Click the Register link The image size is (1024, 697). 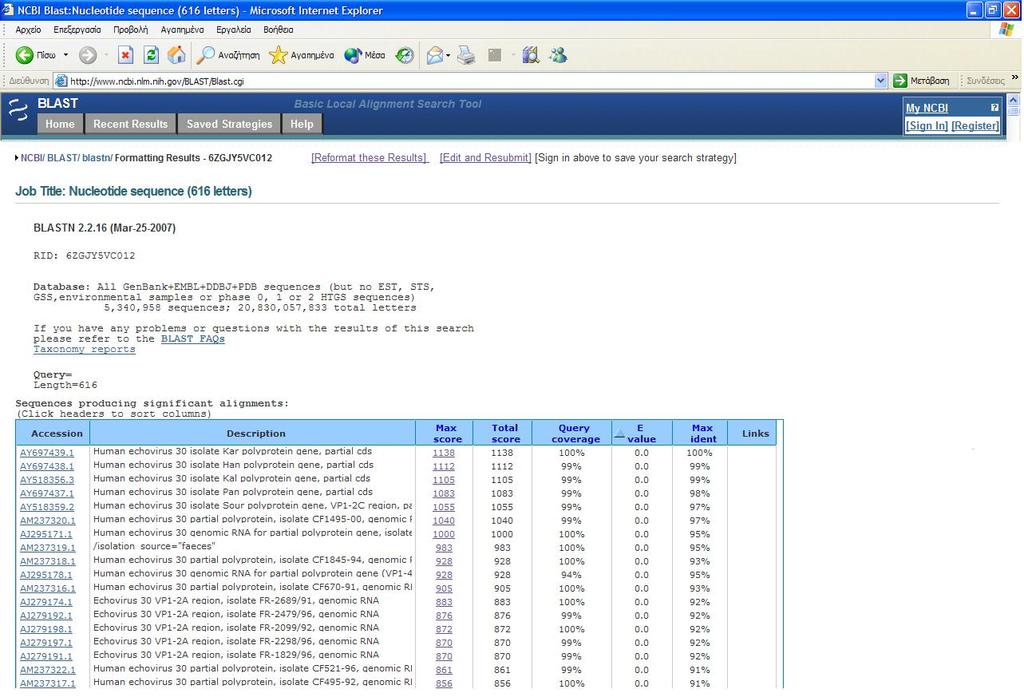(975, 125)
